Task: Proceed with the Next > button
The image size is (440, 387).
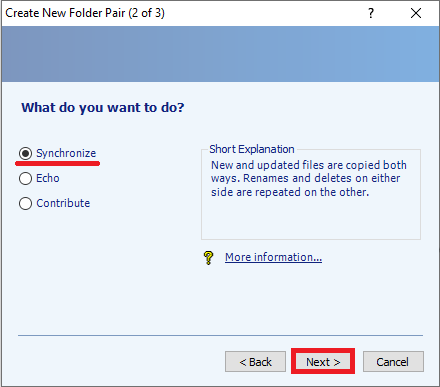Action: coord(323,362)
